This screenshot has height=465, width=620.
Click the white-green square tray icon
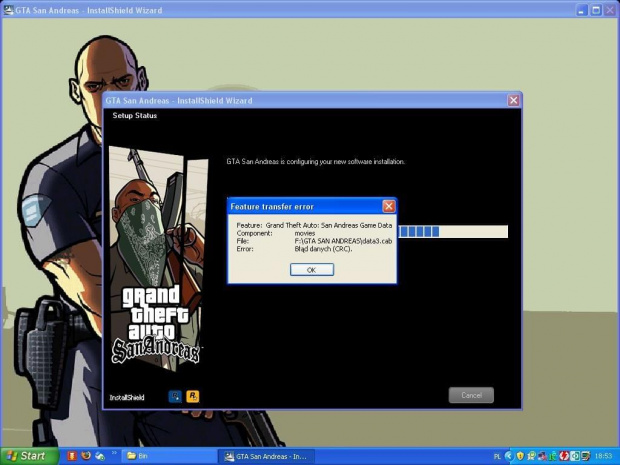click(575, 456)
